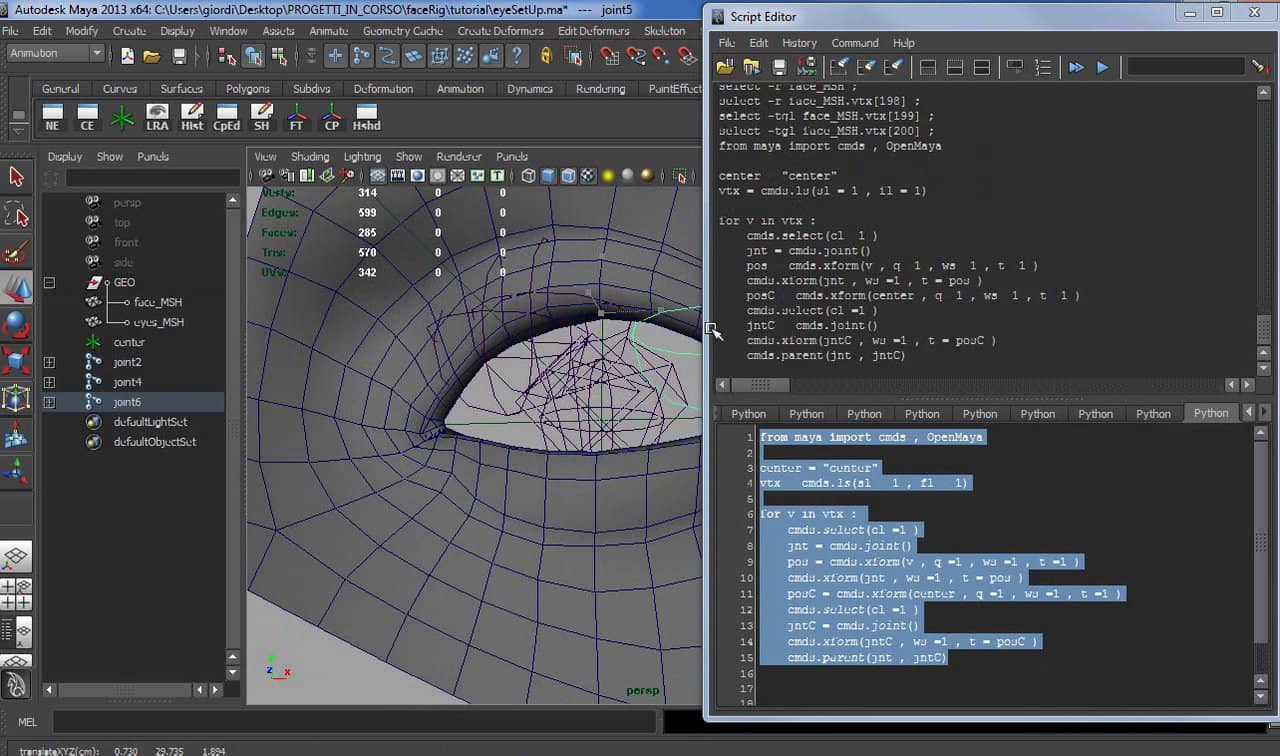Collapse the GEO group in Outliner
1280x756 pixels.
pyautogui.click(x=49, y=282)
